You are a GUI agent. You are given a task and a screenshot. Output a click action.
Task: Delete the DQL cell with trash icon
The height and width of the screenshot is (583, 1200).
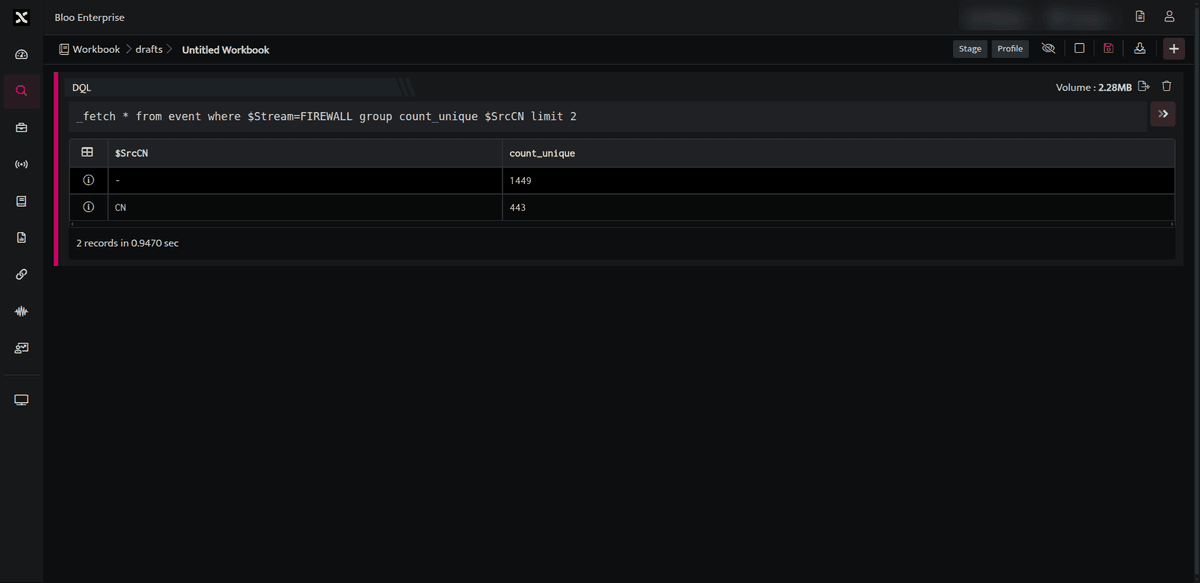1166,87
